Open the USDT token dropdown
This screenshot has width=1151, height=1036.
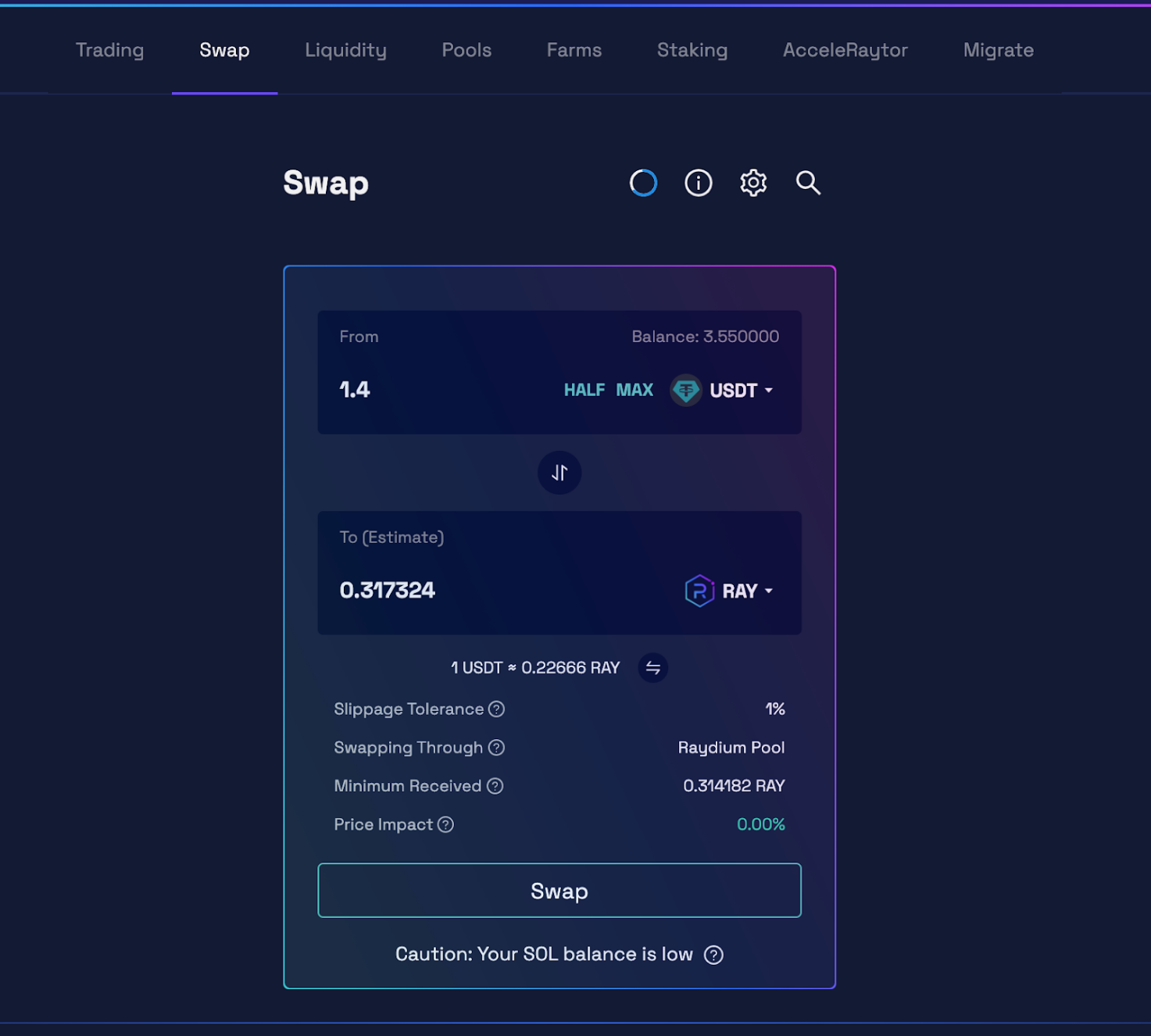point(723,390)
